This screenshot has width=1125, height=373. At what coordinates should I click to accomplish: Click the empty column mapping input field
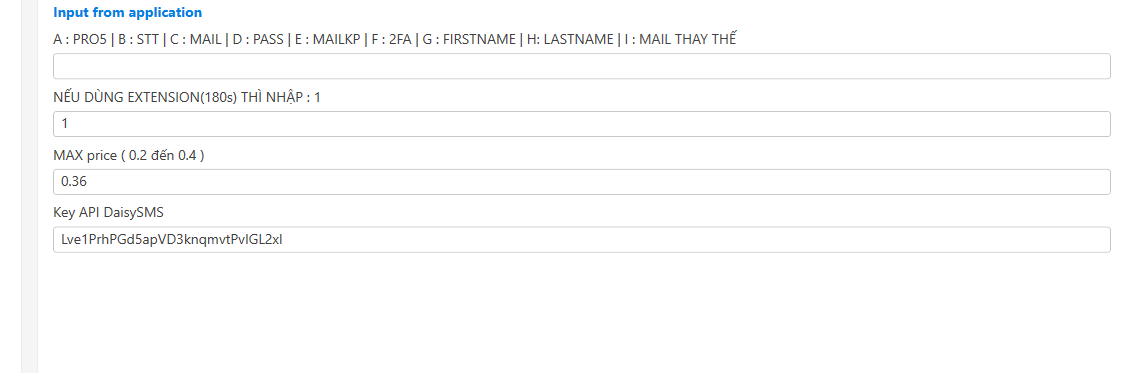(582, 66)
